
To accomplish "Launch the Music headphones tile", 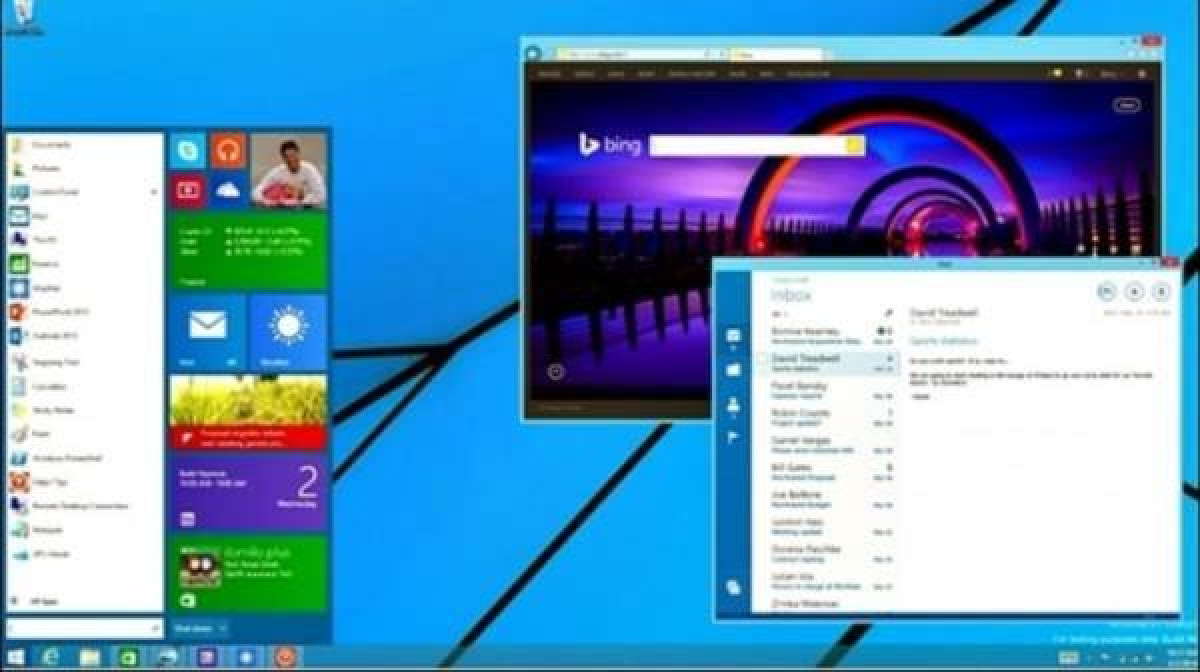I will [228, 151].
